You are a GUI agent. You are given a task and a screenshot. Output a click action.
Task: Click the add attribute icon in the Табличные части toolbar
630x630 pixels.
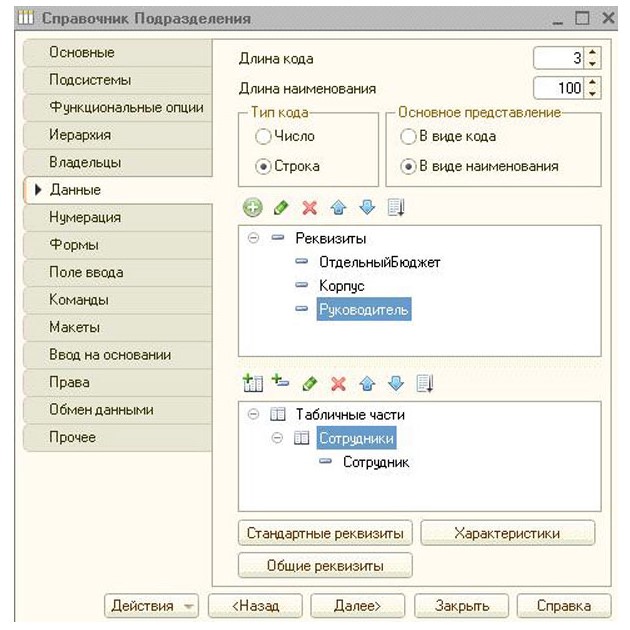coord(280,383)
